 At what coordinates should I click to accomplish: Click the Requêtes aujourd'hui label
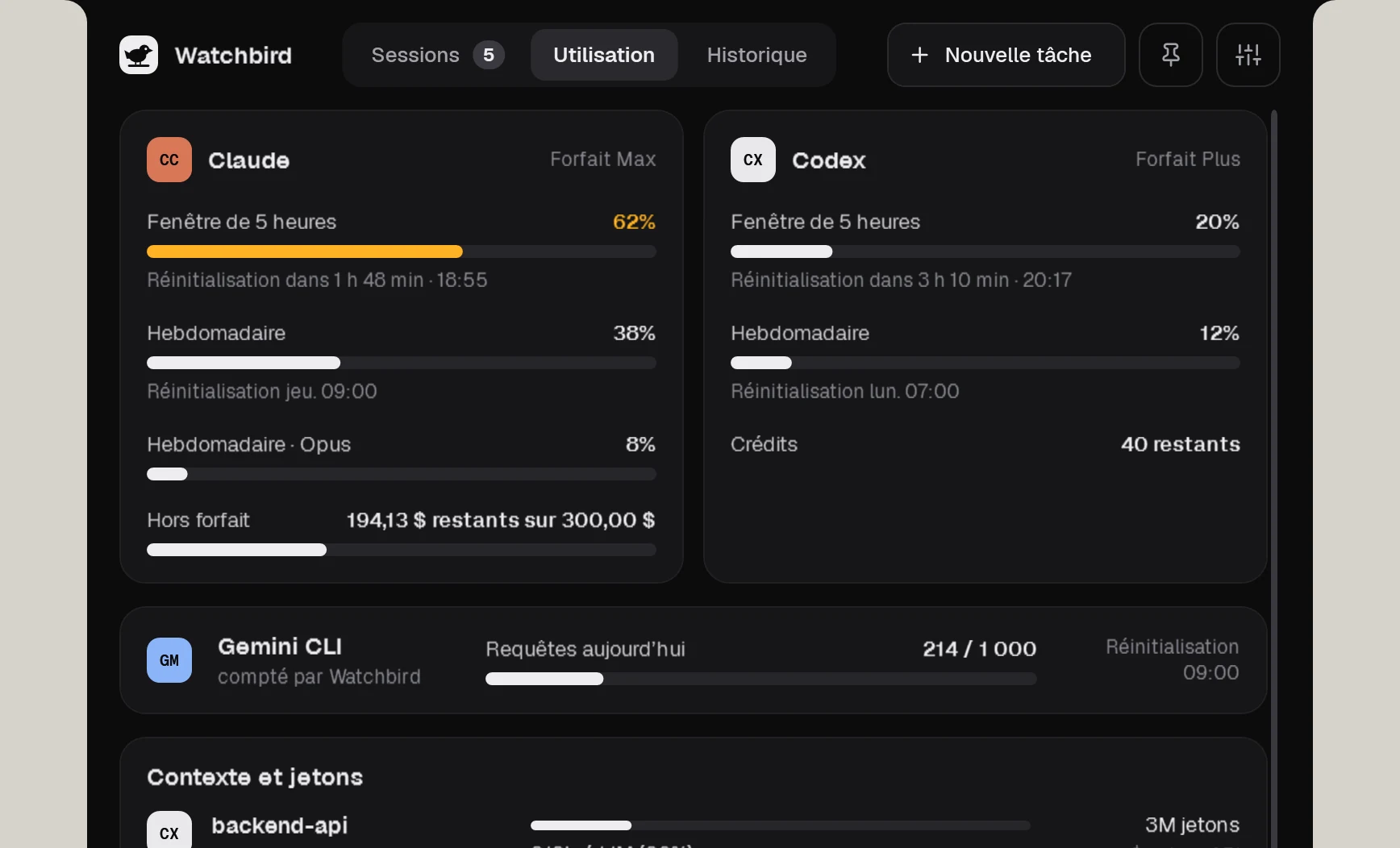[x=585, y=649]
